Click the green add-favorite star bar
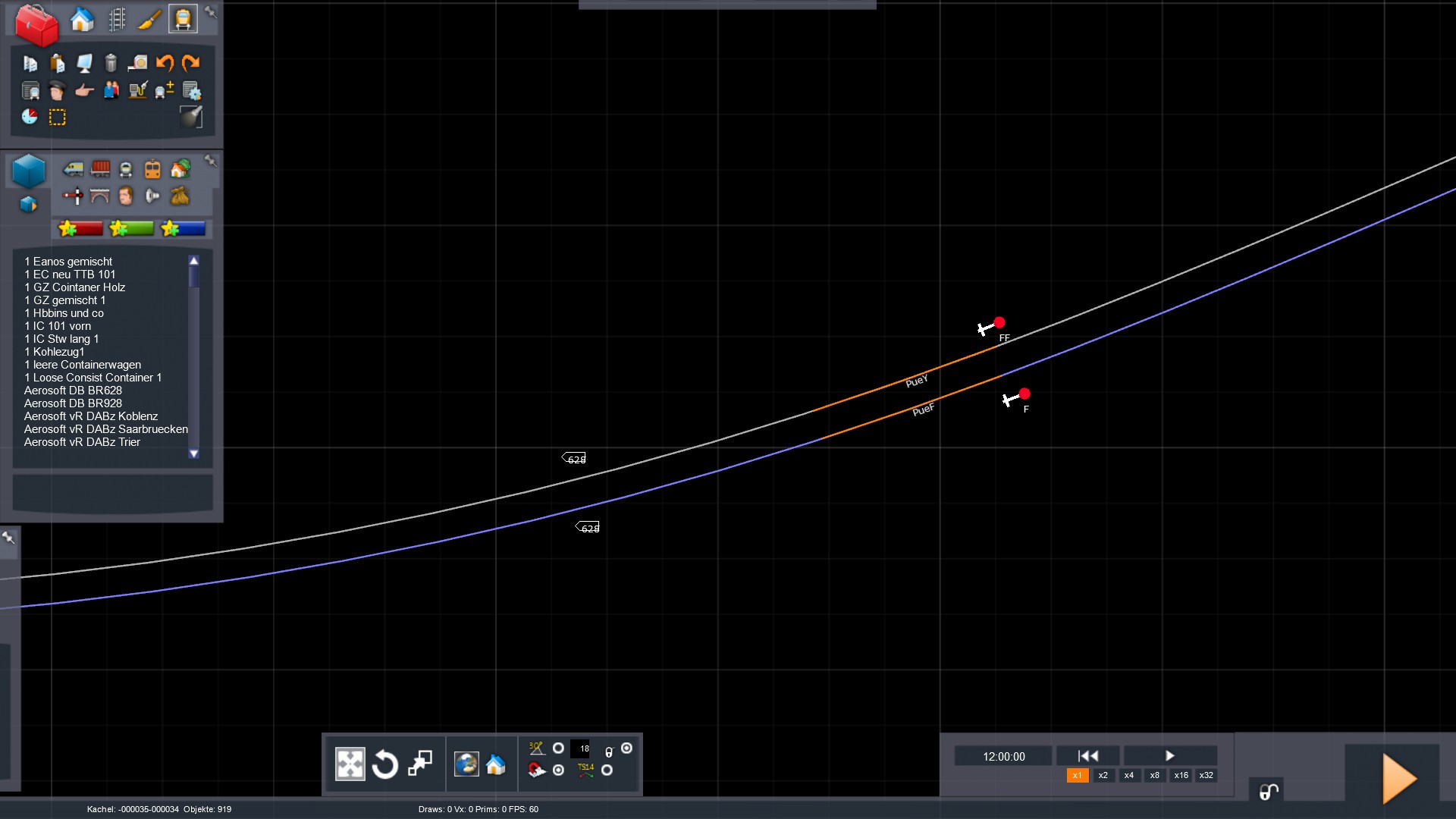Screen dimensions: 1456x819 131,228
